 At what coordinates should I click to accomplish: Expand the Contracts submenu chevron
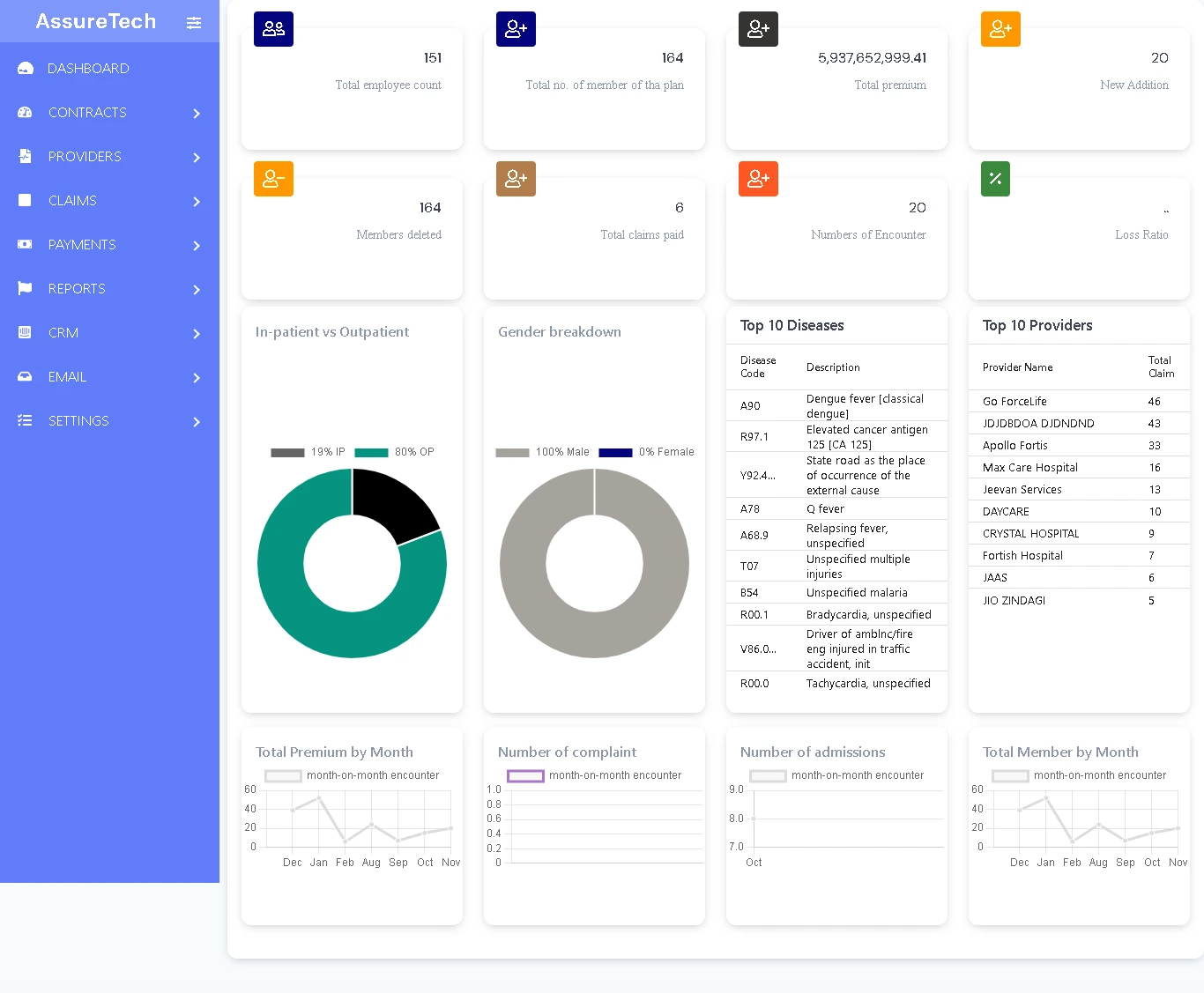[197, 114]
